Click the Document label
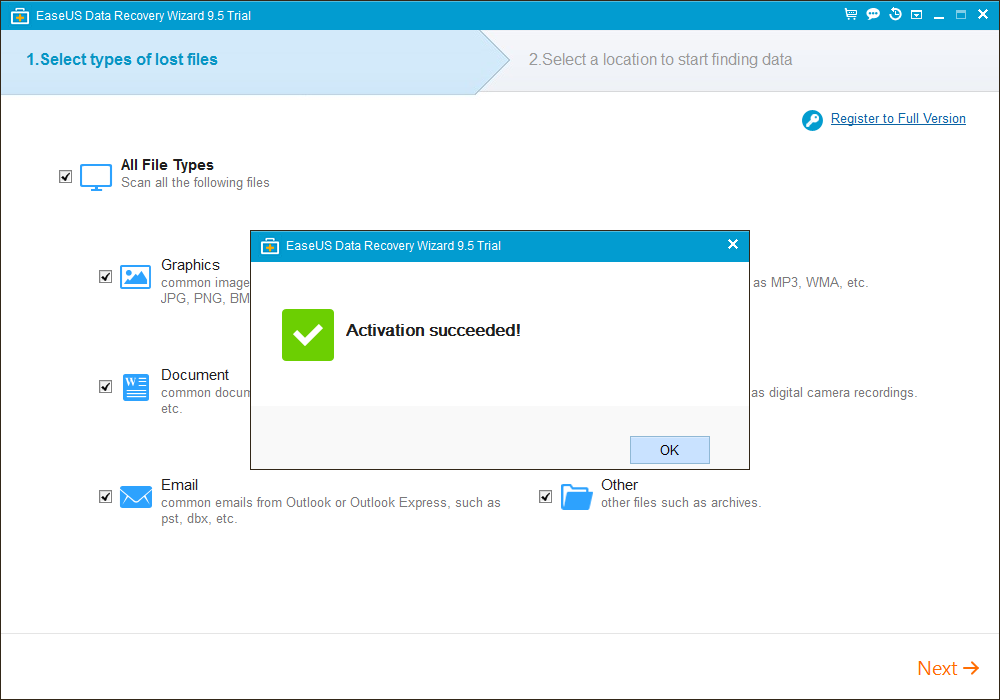The height and width of the screenshot is (700, 1000). (x=195, y=375)
